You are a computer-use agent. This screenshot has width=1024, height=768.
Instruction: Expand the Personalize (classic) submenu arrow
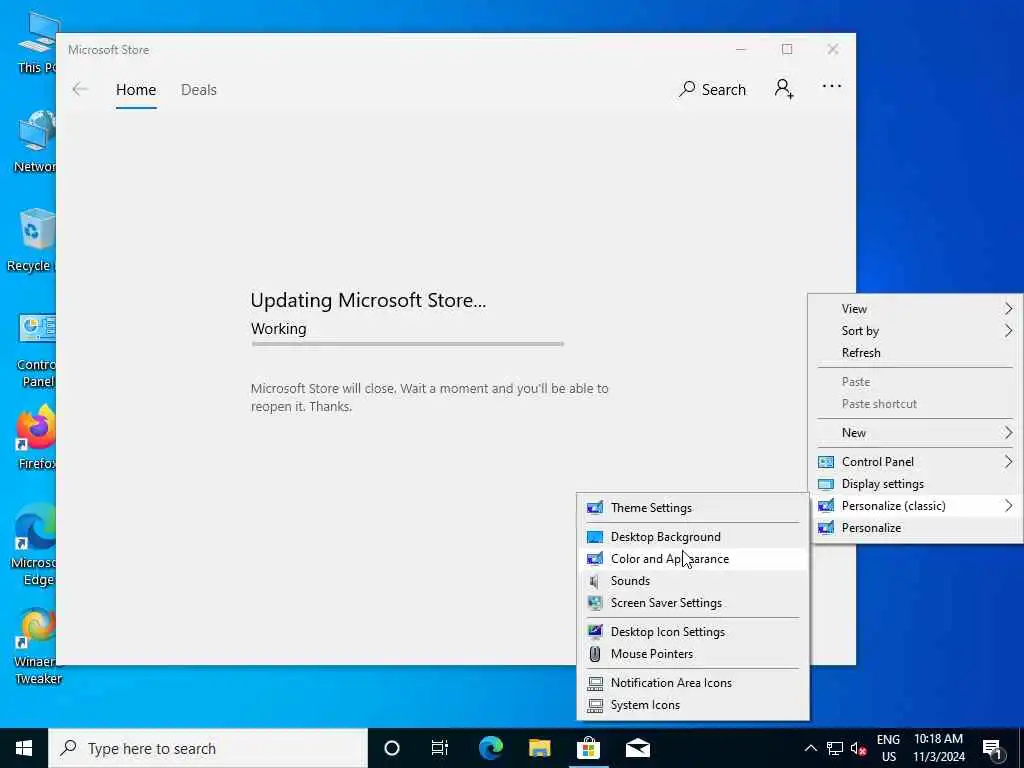pyautogui.click(x=1008, y=505)
